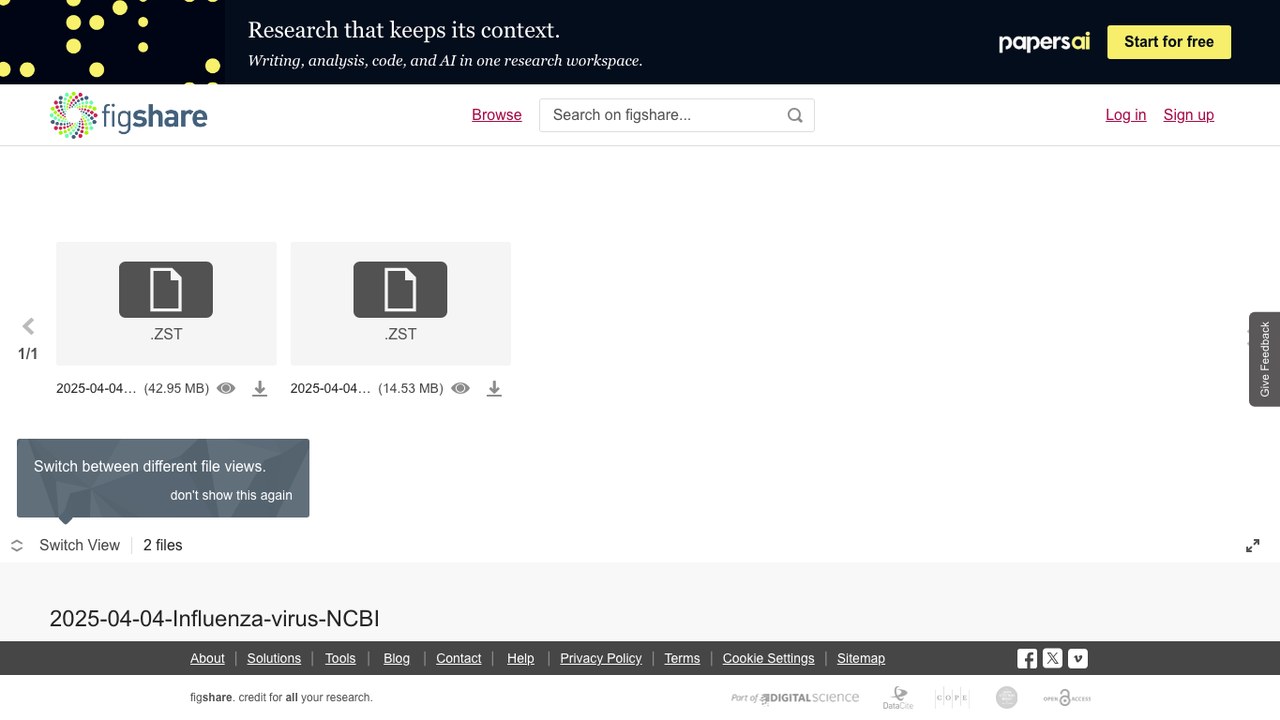Select the first .ZST file thumbnail

tap(166, 303)
